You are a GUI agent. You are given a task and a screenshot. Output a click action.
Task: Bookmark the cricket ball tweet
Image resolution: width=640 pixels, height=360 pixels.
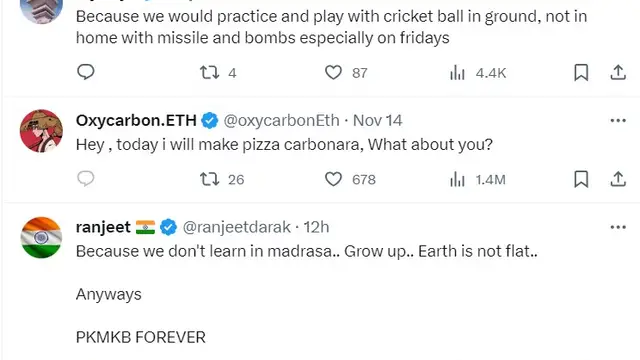(x=581, y=73)
